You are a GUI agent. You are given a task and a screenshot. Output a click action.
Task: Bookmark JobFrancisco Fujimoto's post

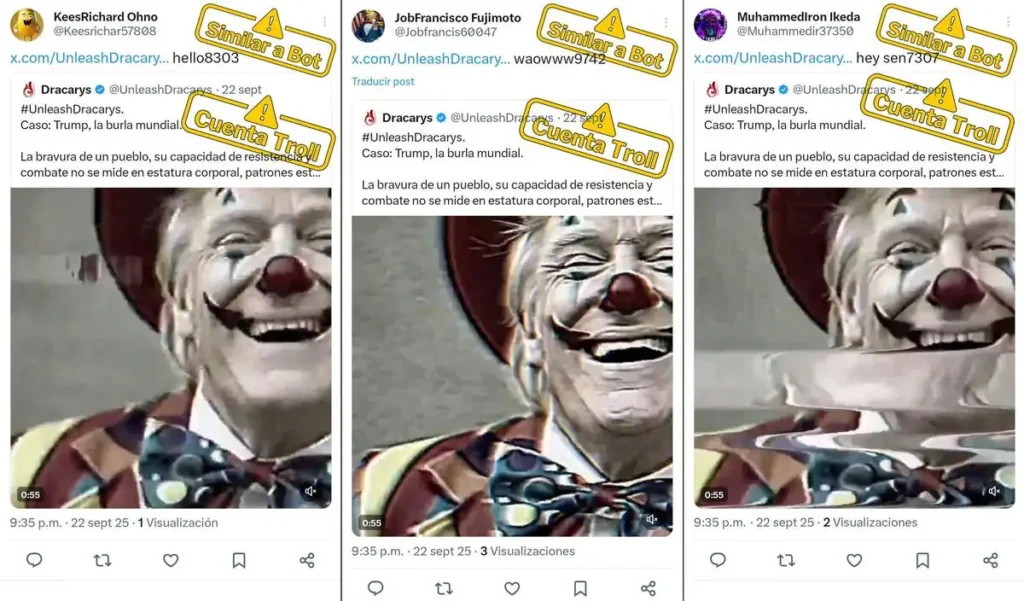(x=580, y=588)
